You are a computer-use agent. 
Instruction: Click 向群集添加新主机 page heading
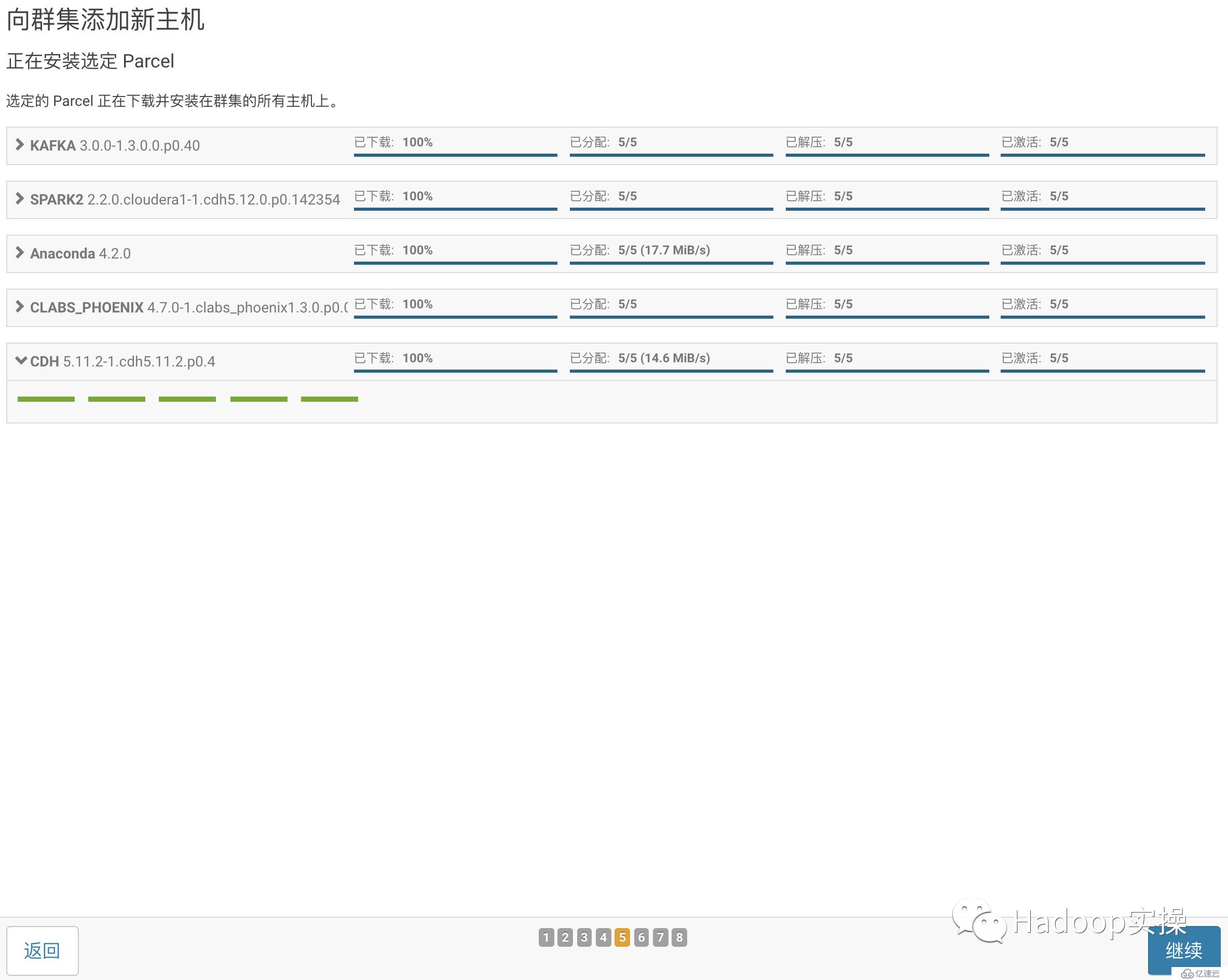click(105, 20)
